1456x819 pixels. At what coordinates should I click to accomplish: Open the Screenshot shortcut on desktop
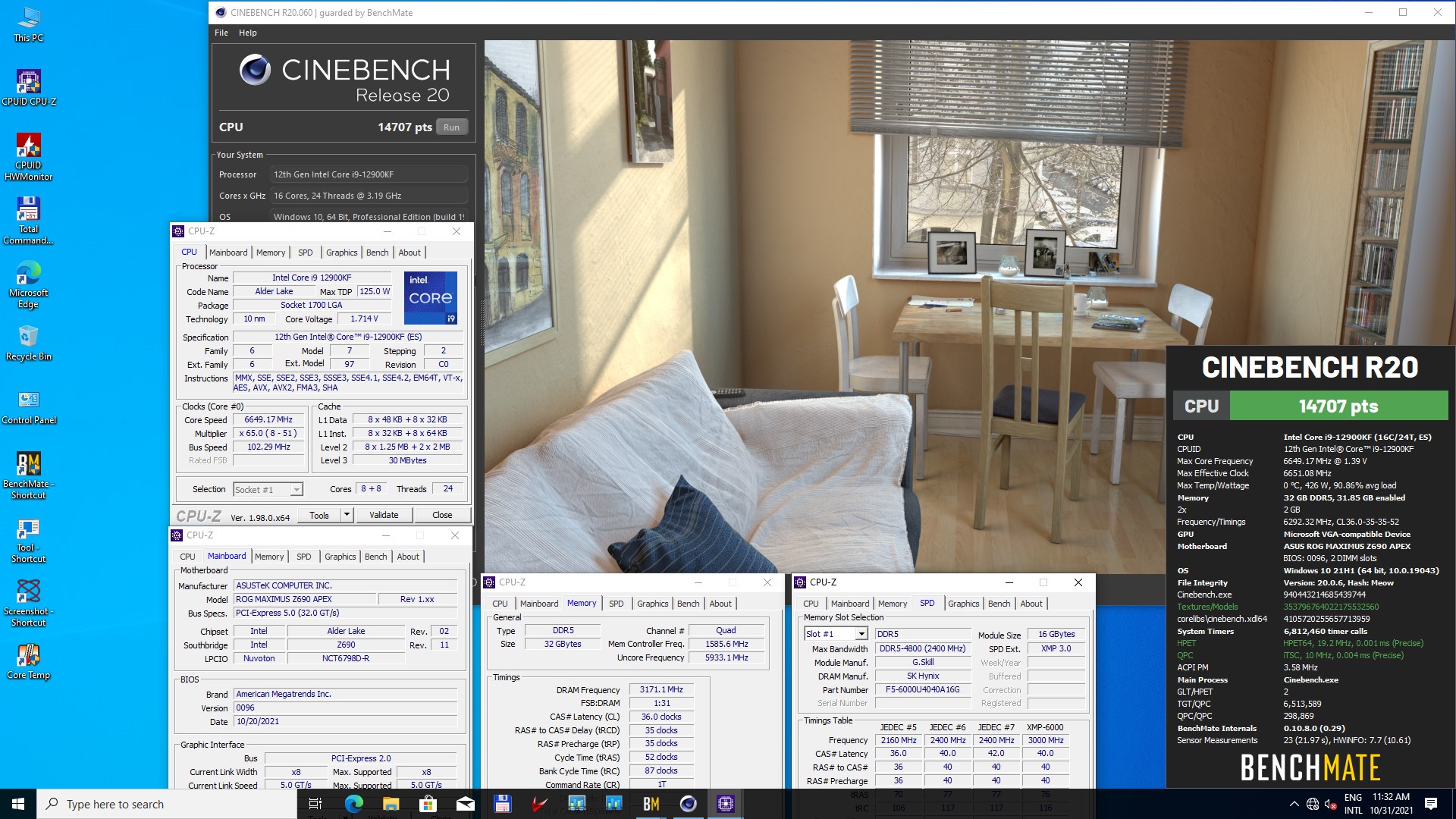click(x=28, y=603)
